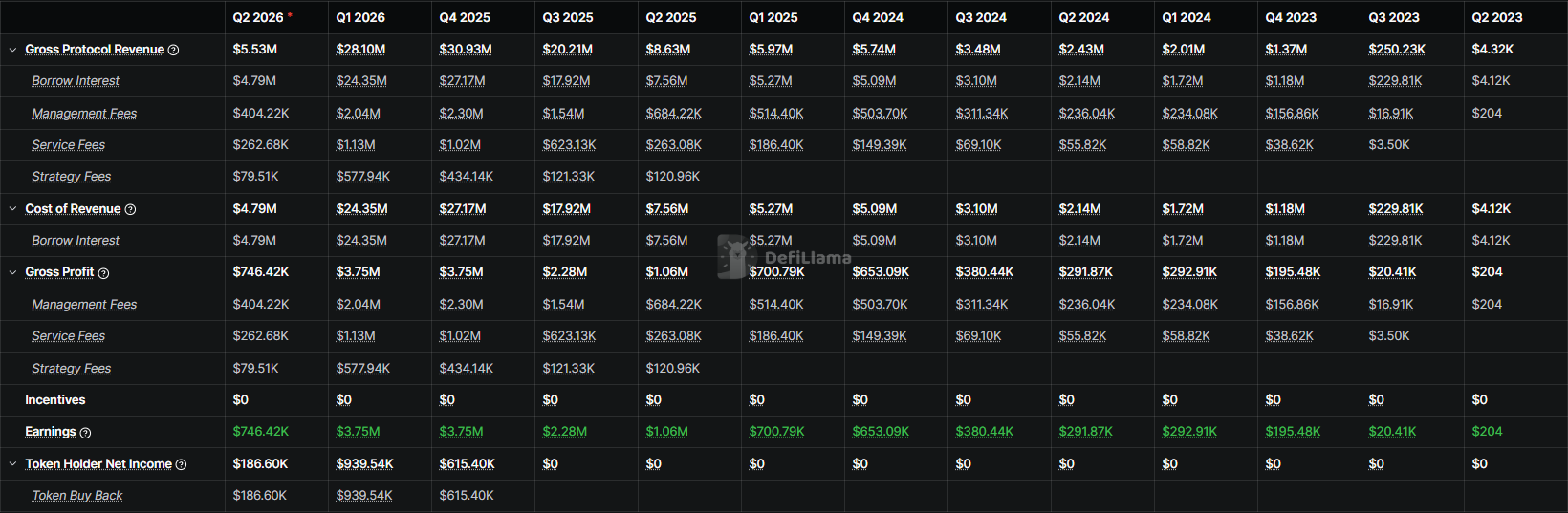Click the green $746.42K Earnings value
This screenshot has width=1568, height=513.
click(x=260, y=432)
